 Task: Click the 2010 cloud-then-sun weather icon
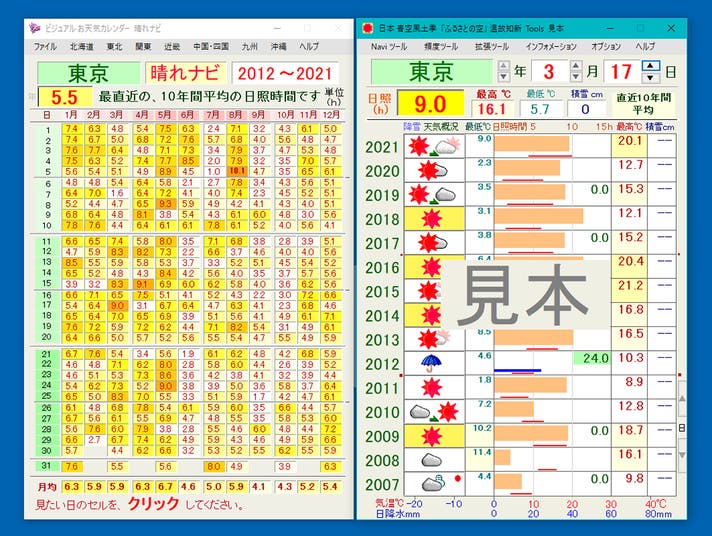432,411
